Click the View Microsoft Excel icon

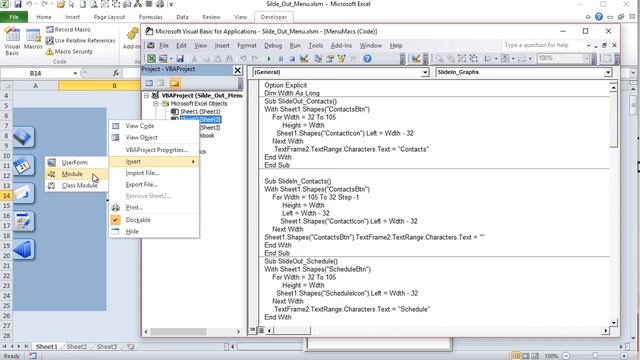click(151, 59)
